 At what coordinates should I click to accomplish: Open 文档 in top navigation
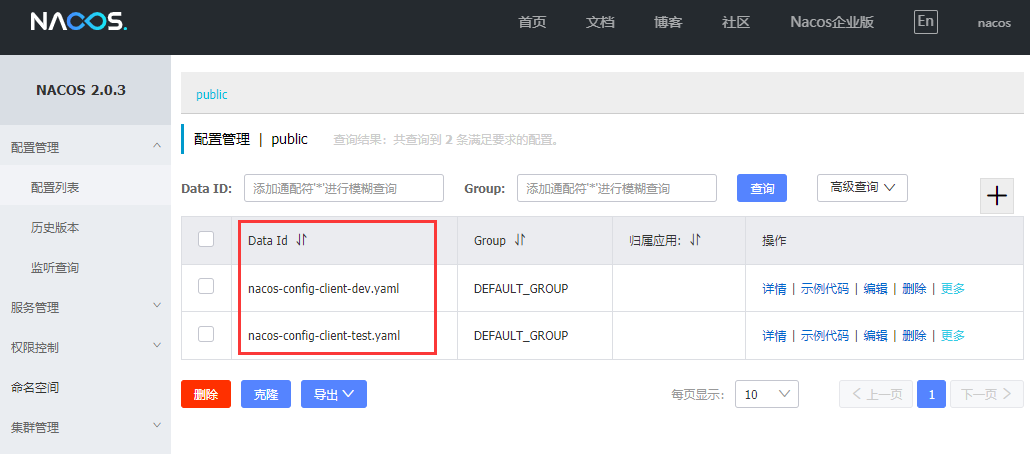[x=600, y=22]
